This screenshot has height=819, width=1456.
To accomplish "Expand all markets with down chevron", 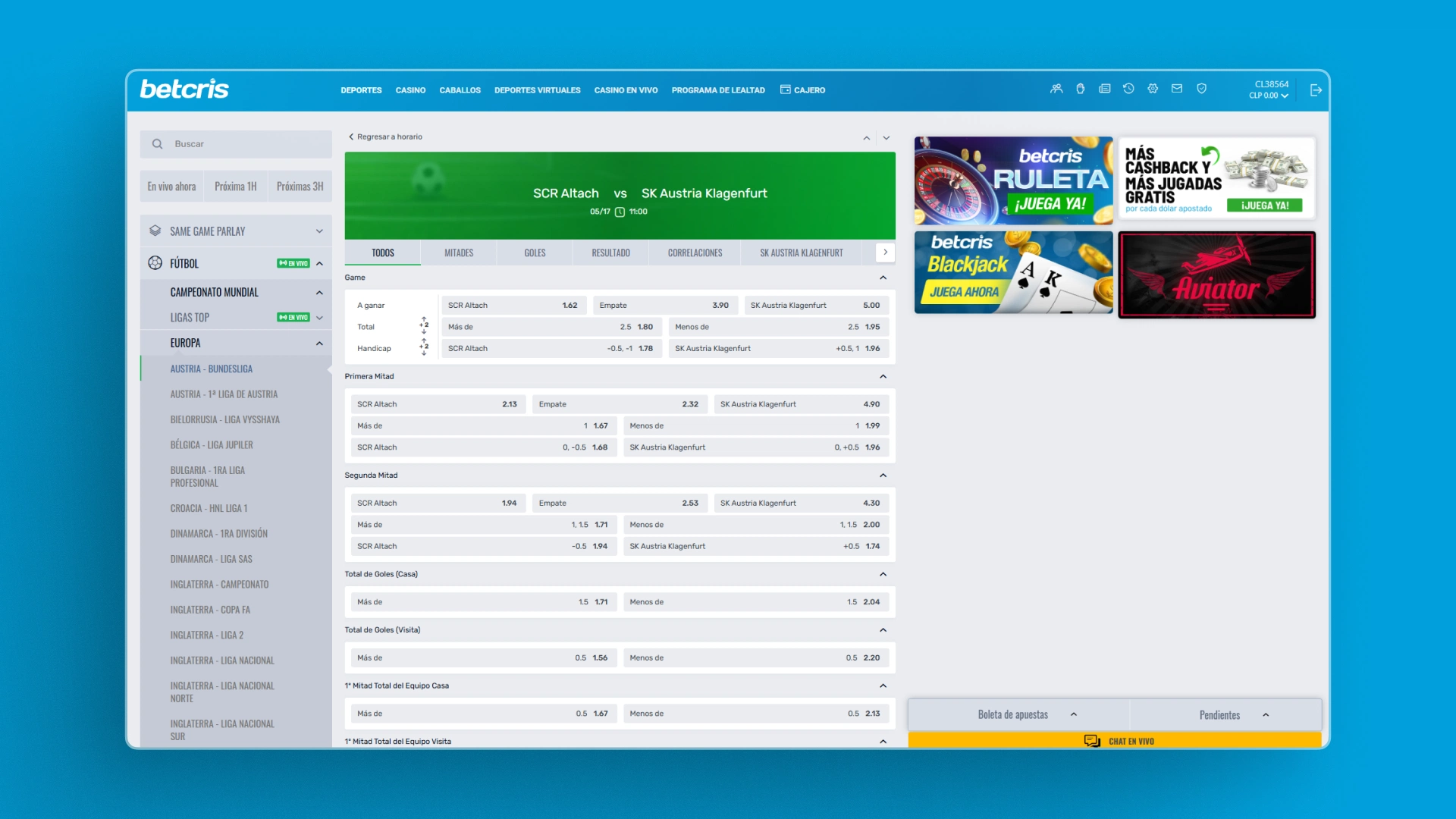I will pyautogui.click(x=886, y=138).
